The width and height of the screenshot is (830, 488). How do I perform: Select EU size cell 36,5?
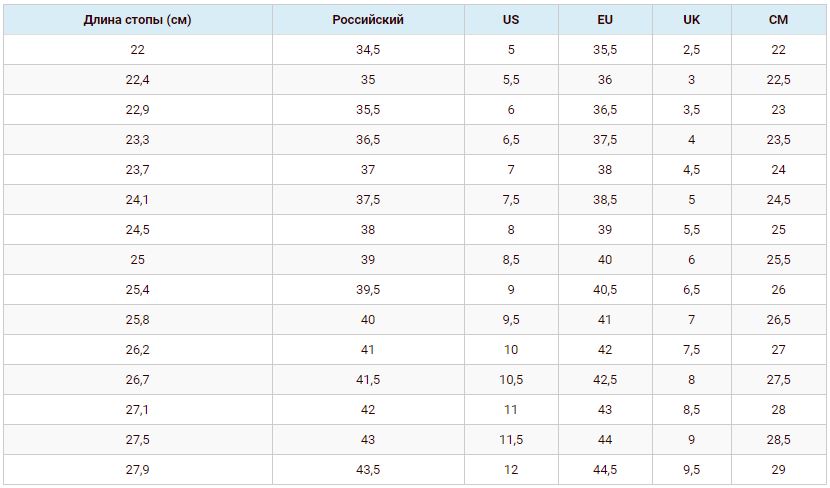coord(605,110)
